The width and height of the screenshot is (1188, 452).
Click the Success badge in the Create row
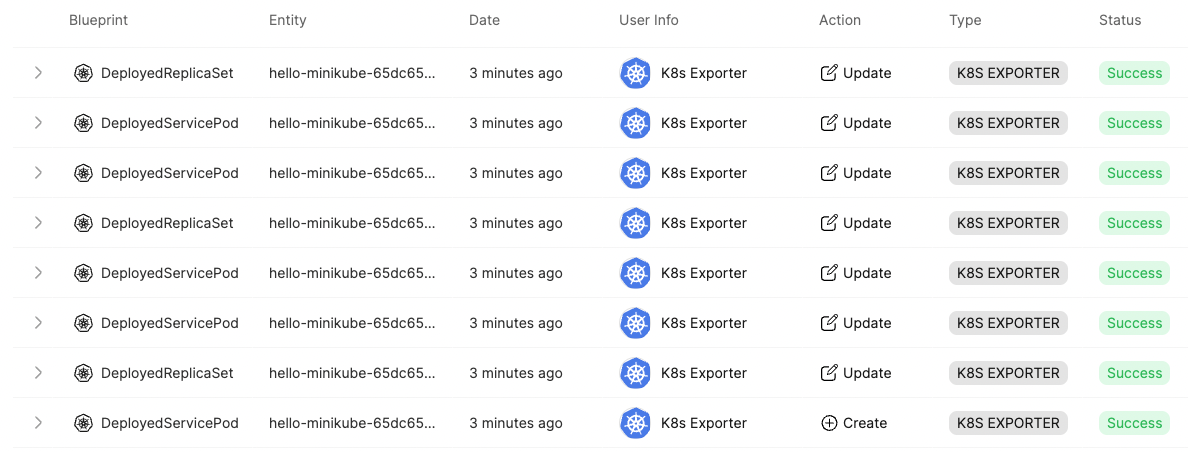[1134, 423]
